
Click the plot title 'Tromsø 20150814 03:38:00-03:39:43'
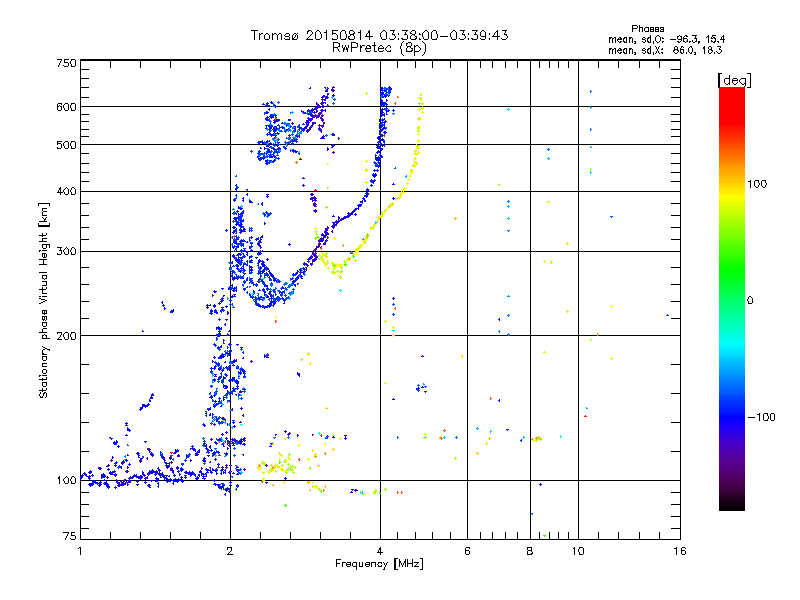click(379, 35)
